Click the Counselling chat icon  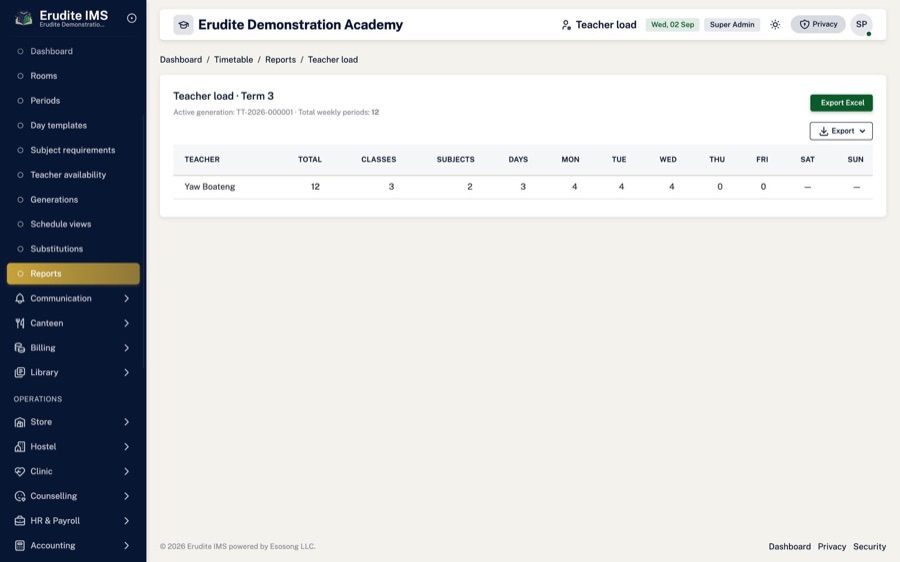[20, 496]
